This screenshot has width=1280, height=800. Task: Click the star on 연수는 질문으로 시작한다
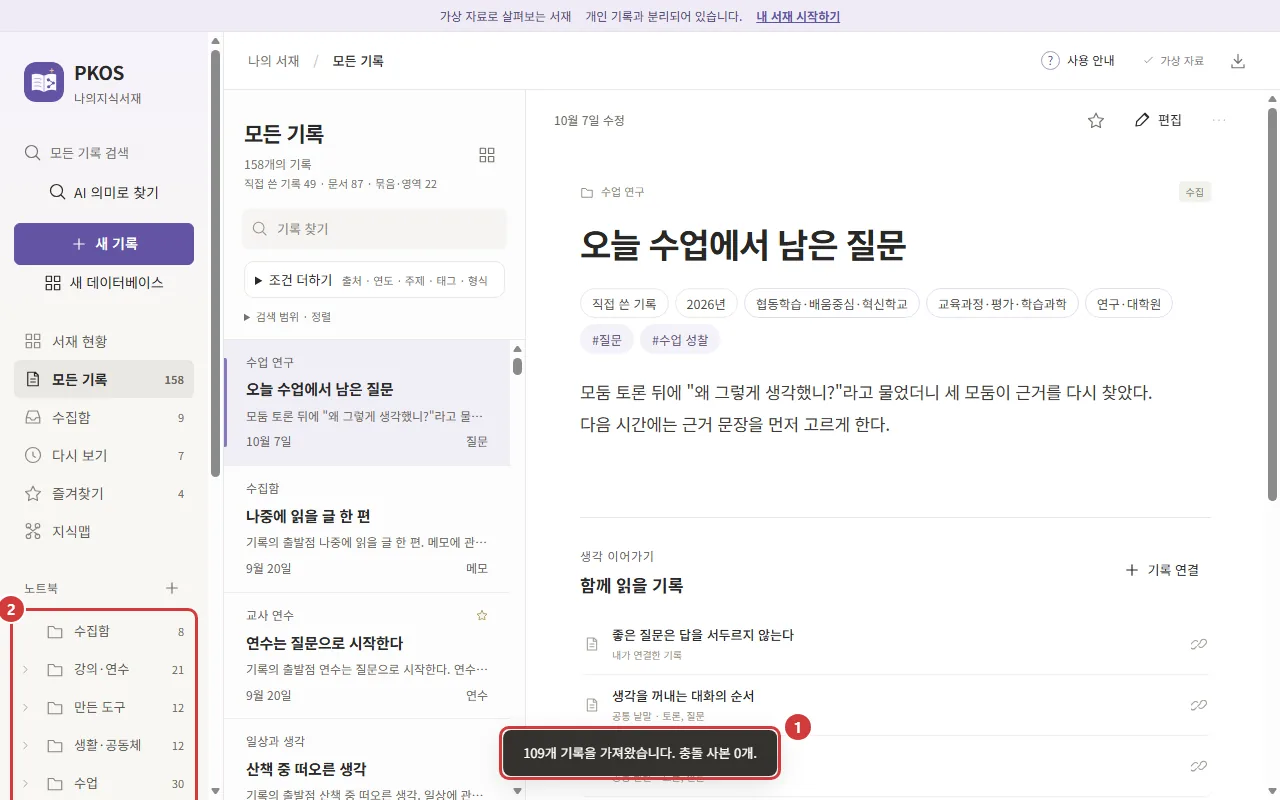click(x=482, y=615)
